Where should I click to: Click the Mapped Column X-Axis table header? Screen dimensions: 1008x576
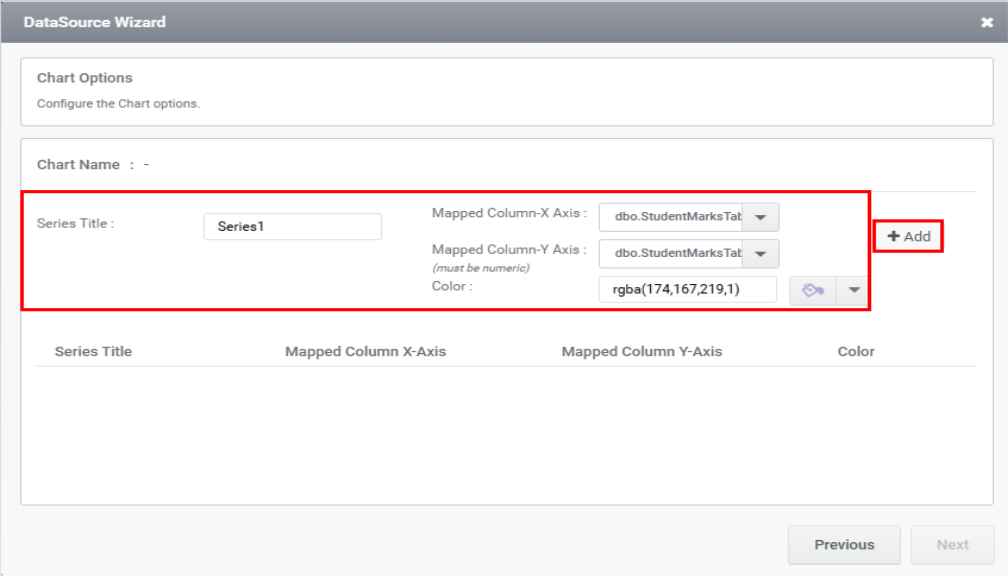point(365,351)
